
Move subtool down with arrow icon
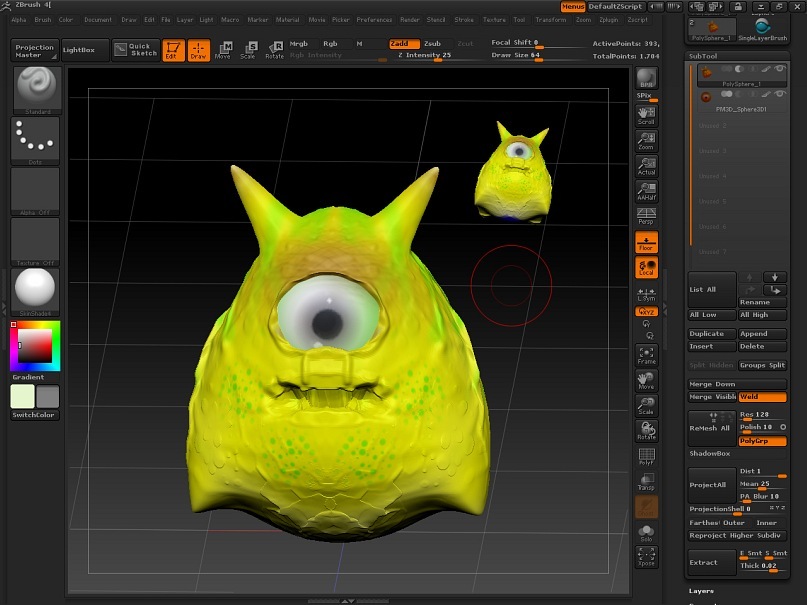pos(775,277)
